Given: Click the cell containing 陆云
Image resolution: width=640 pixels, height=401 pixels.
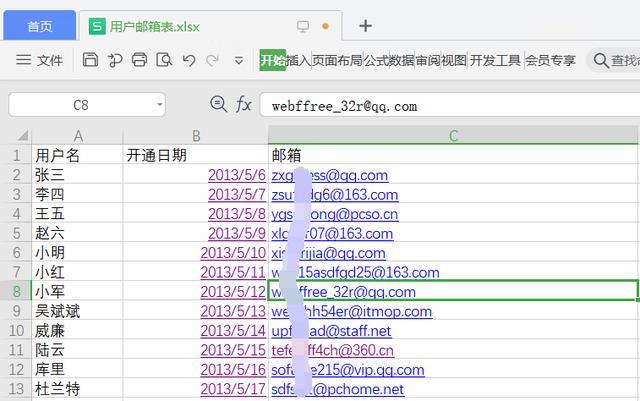Looking at the screenshot, I should point(78,350).
